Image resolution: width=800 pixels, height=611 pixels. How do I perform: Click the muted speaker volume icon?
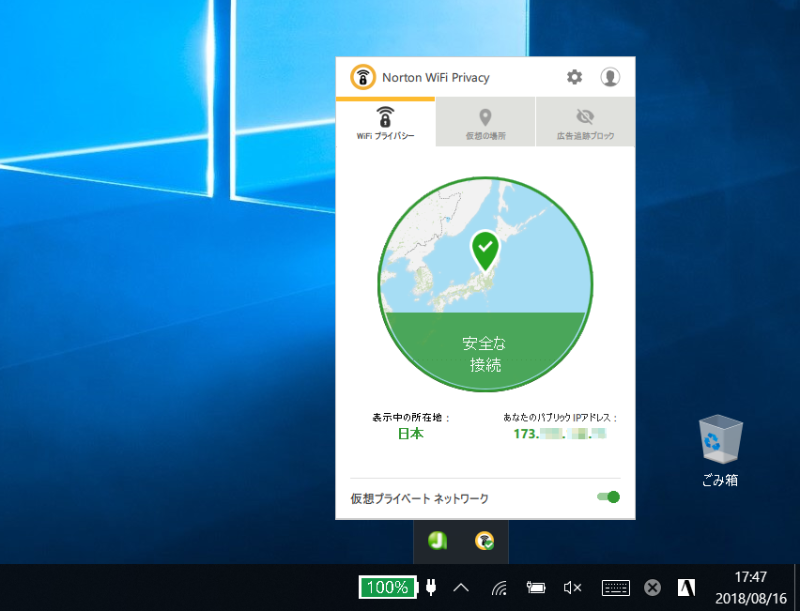572,587
